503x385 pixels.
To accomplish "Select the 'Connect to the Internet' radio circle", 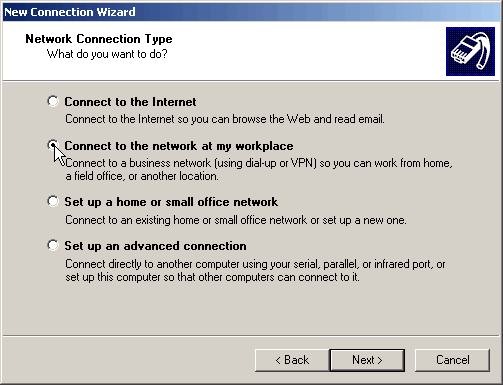I will 53,101.
